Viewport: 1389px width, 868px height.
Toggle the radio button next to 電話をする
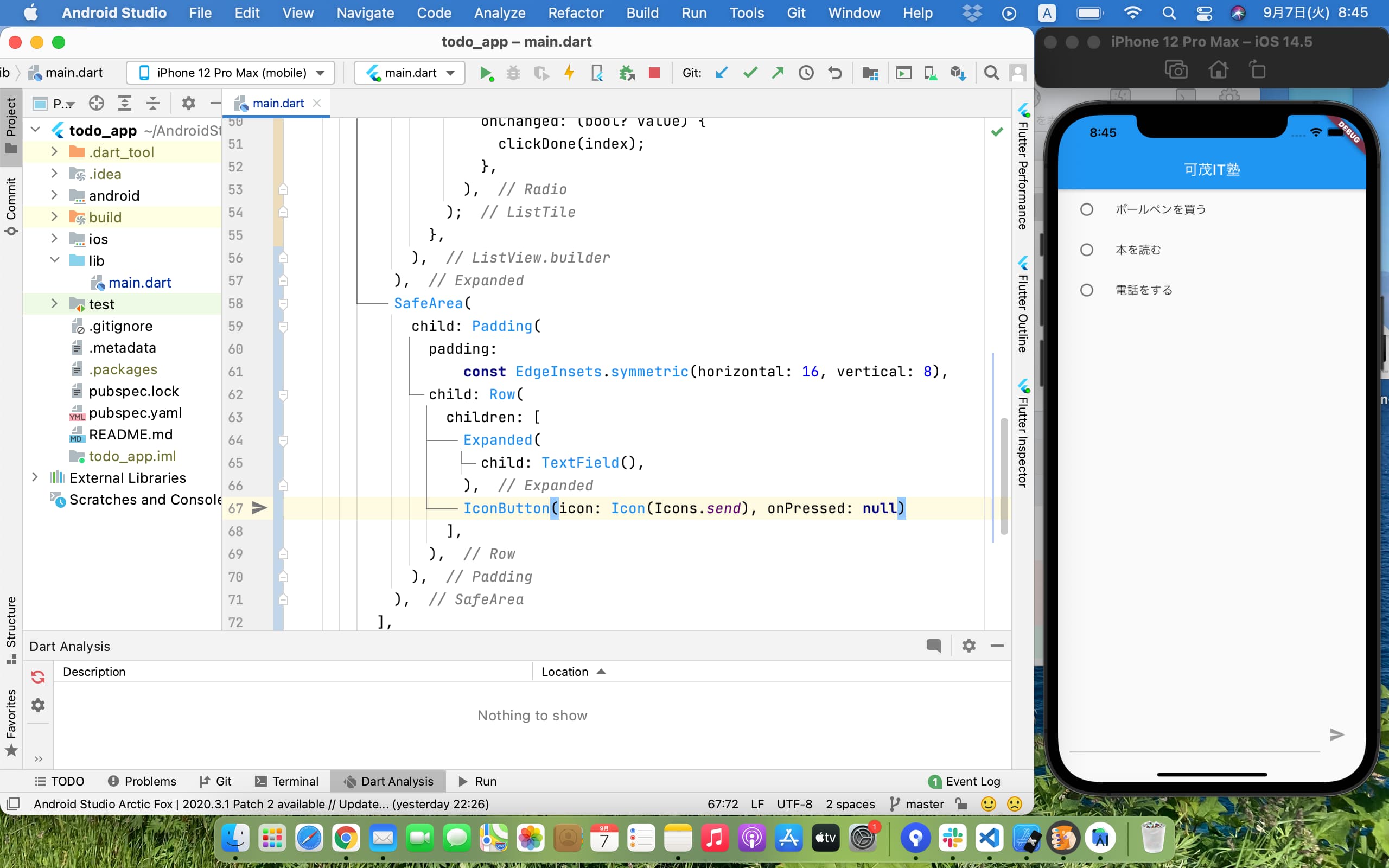click(1088, 290)
